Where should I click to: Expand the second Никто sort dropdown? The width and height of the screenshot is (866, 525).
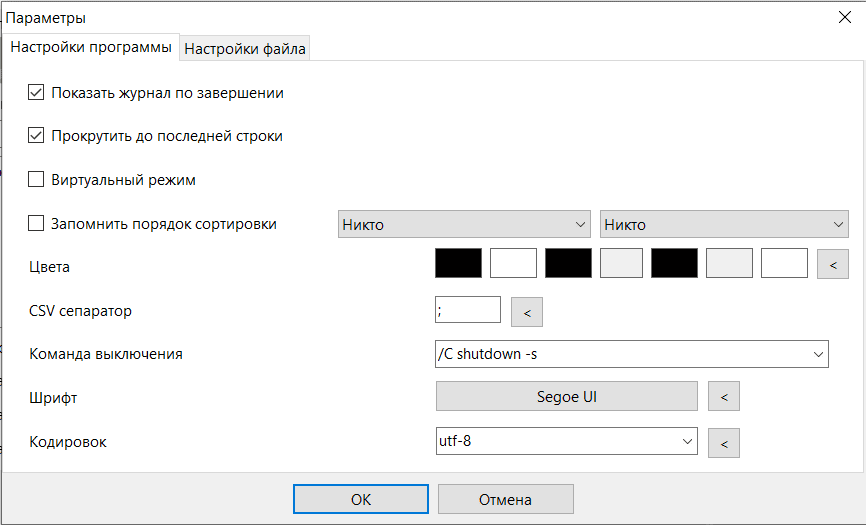click(724, 225)
